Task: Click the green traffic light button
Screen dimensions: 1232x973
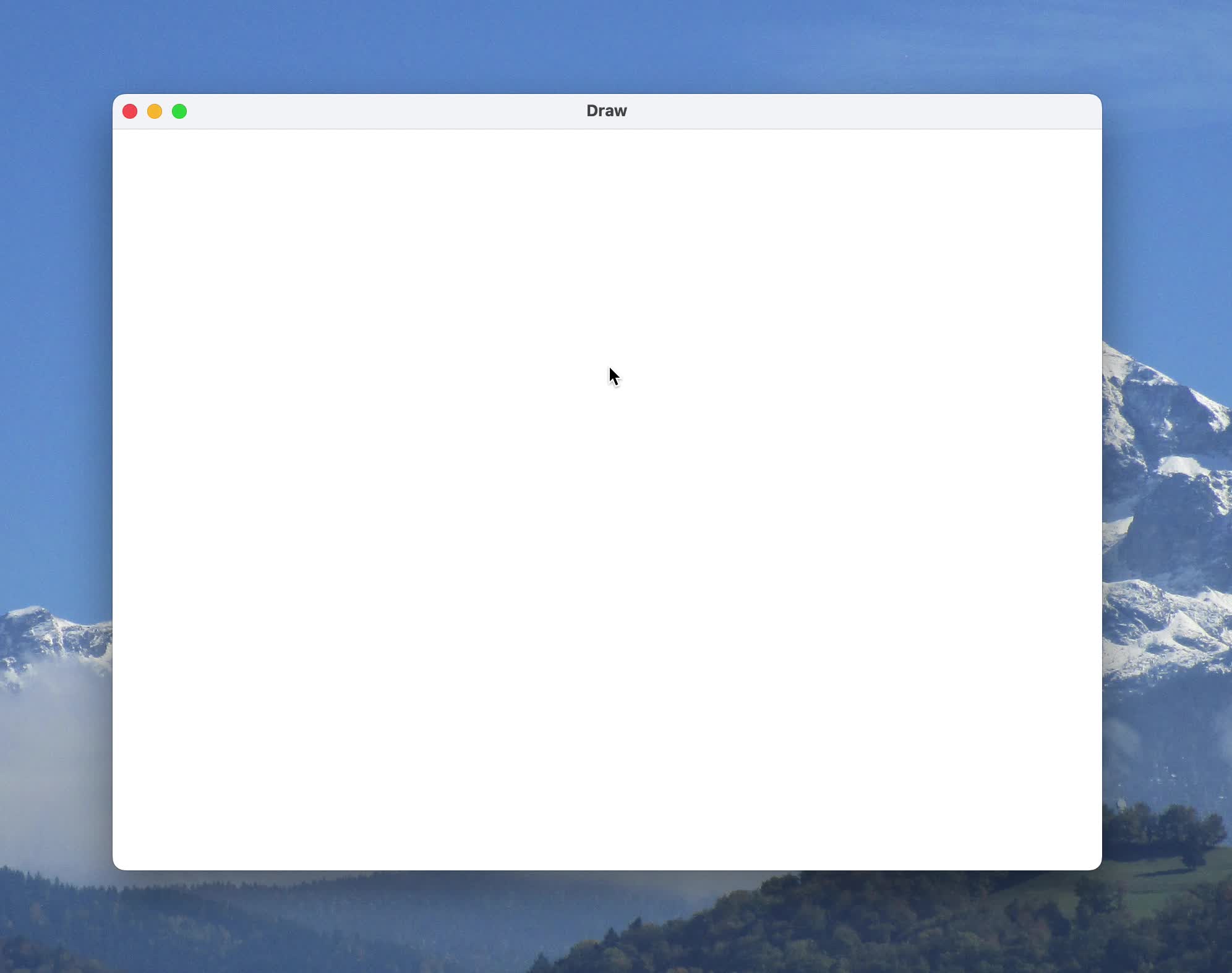Action: [x=179, y=111]
